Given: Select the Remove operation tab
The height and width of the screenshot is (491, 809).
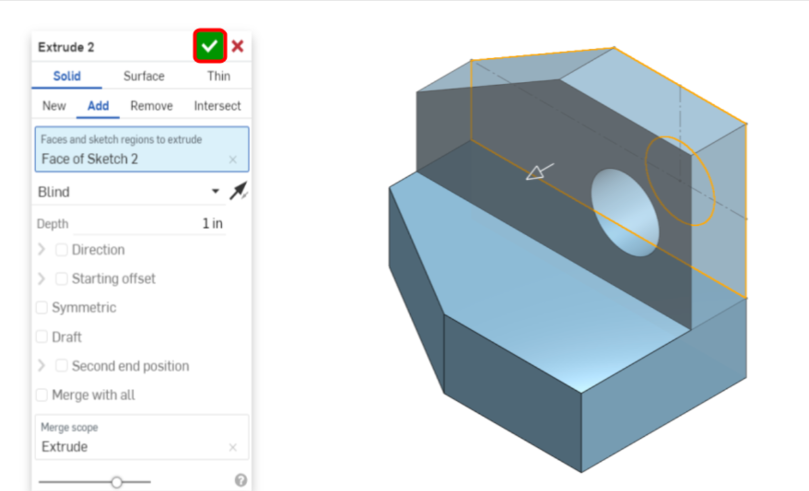Looking at the screenshot, I should click(x=151, y=106).
